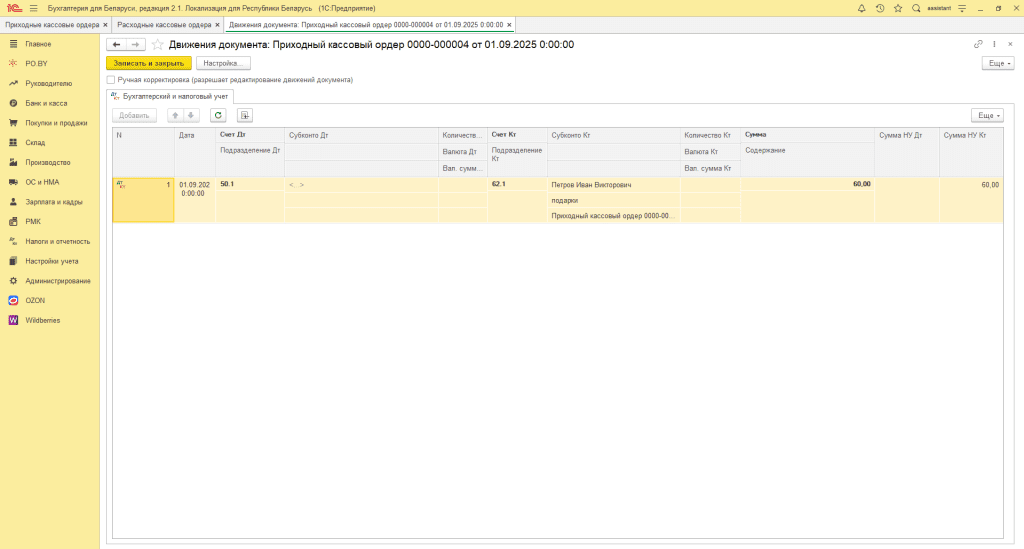Viewport: 1024px width, 549px height.
Task: Copy link to document icon
Action: (978, 45)
